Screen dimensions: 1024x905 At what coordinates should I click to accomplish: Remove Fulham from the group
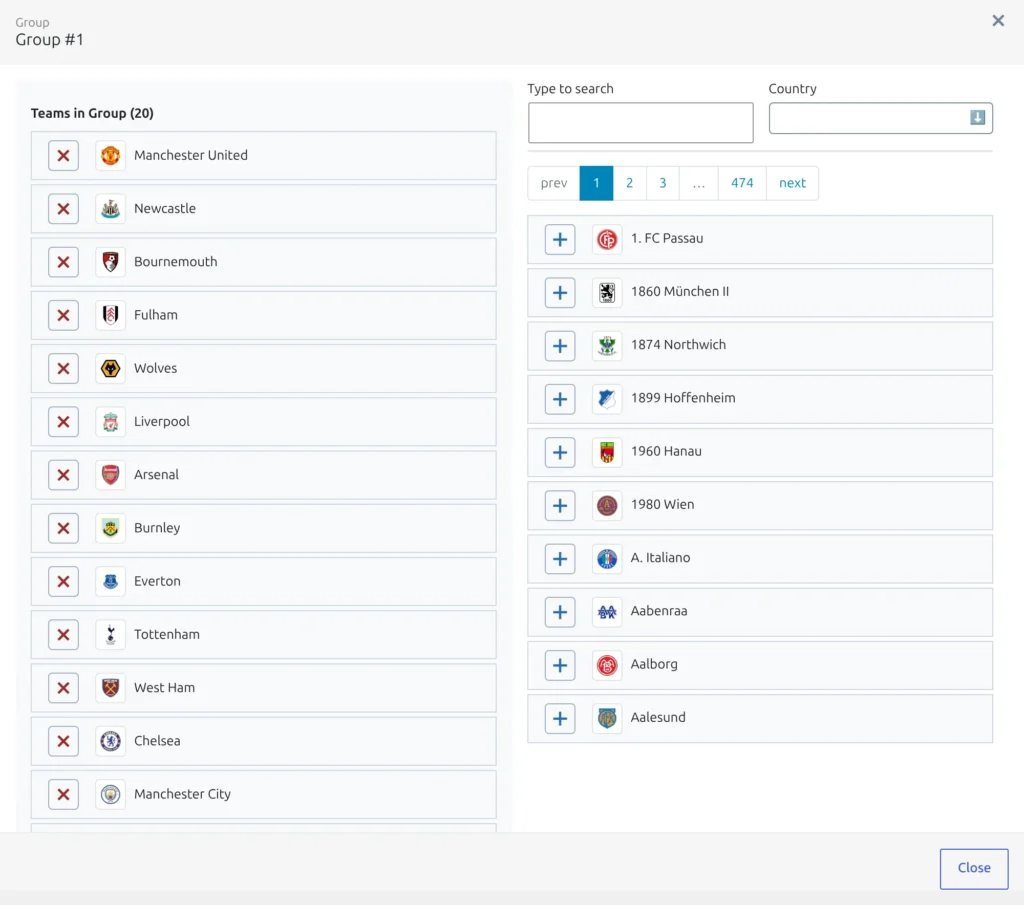click(x=63, y=315)
